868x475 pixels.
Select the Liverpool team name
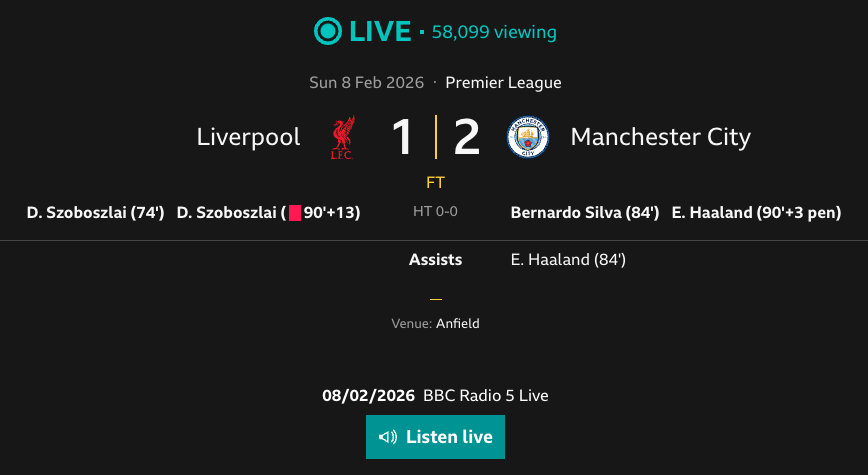point(248,137)
